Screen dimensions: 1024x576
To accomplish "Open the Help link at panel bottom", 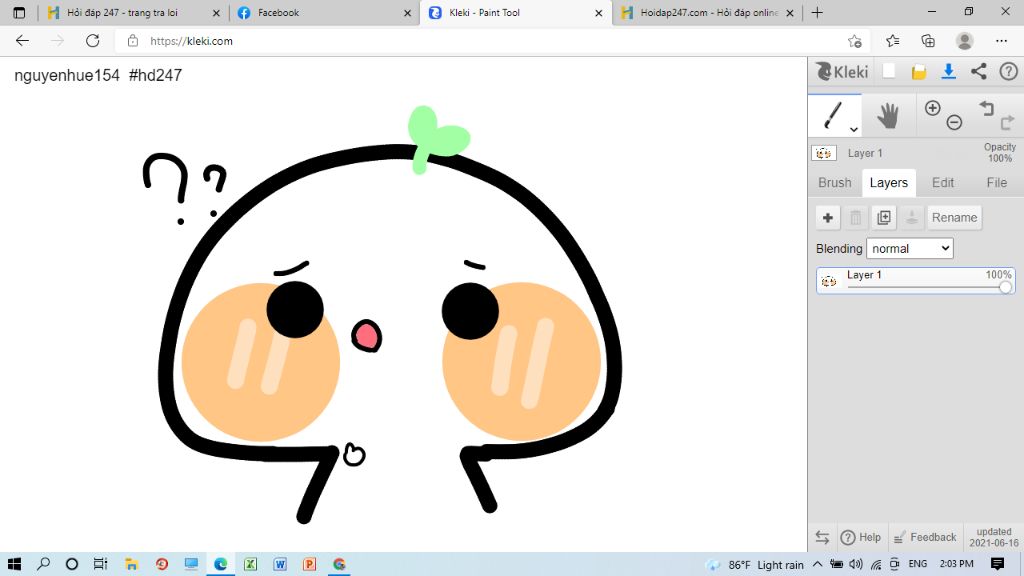I will (x=861, y=537).
